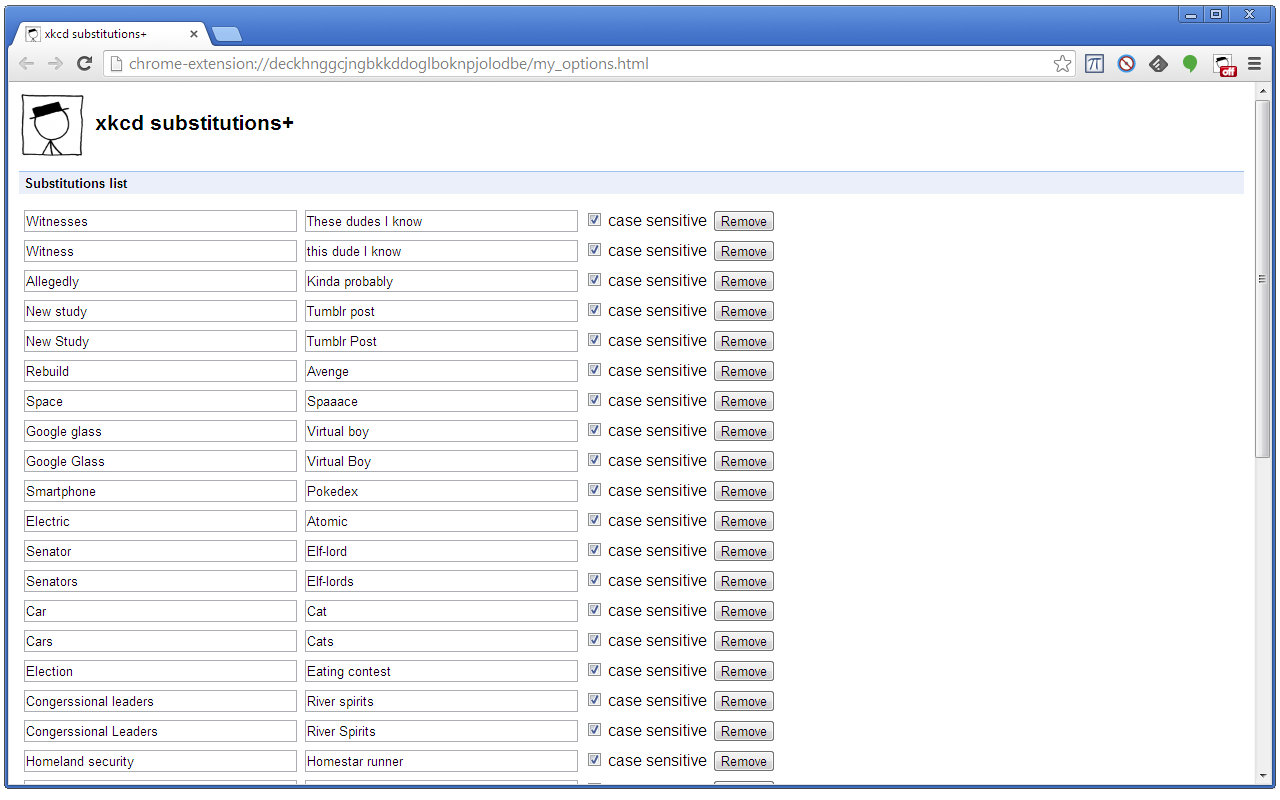Click the xkcd substitutions extension icon marked off
1280x800 pixels.
tap(1224, 65)
